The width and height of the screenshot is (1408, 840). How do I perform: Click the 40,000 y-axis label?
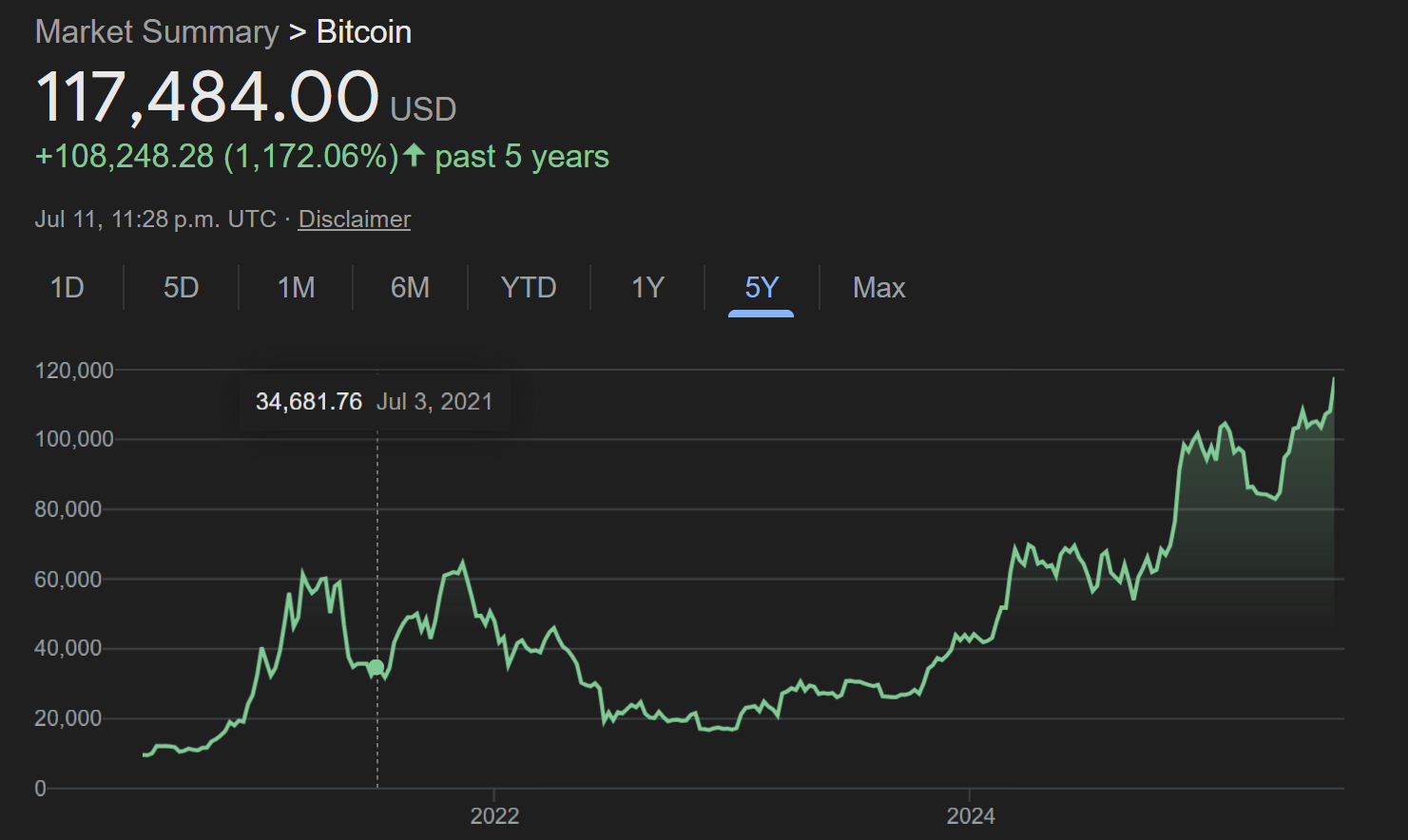click(68, 648)
